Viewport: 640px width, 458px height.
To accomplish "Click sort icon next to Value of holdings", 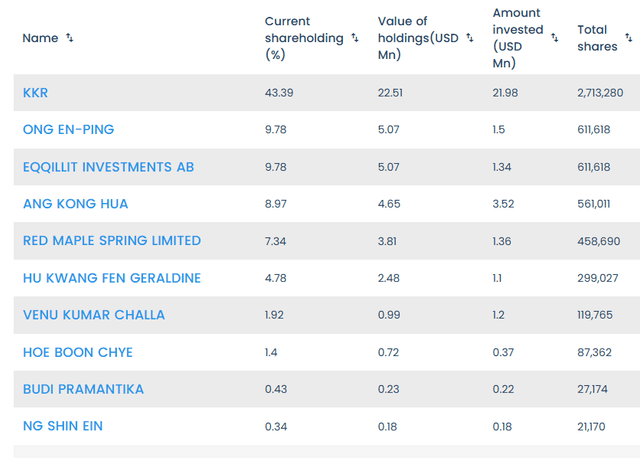I will point(470,38).
